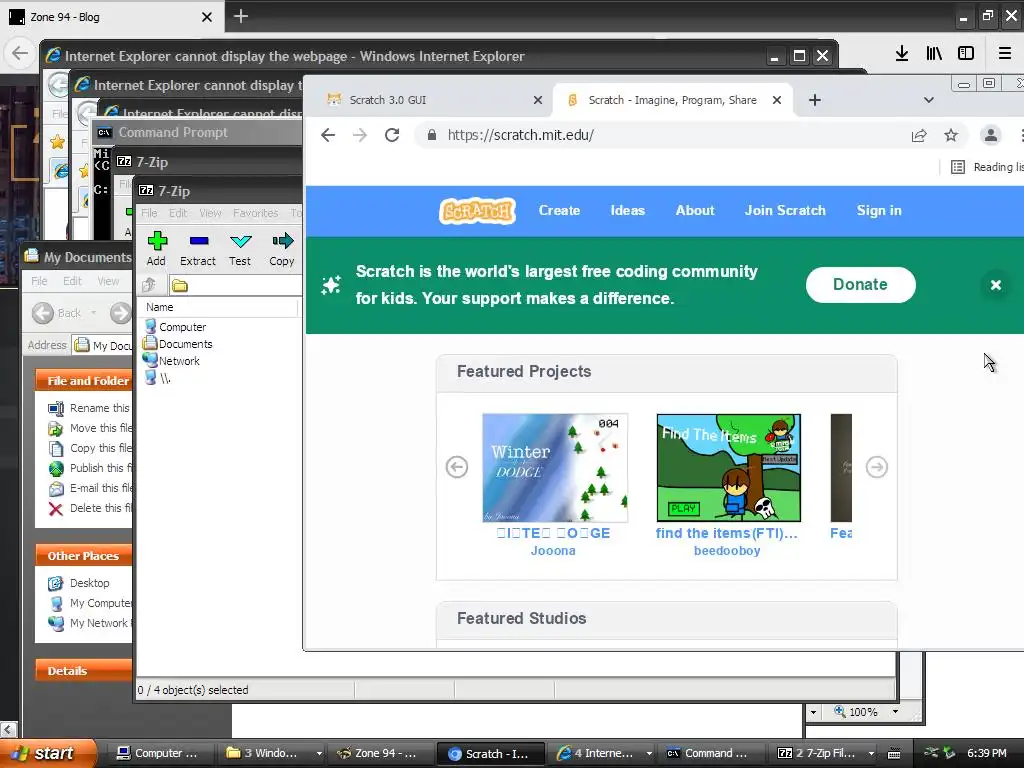Viewport: 1024px width, 768px height.
Task: Click Extract in the 7-Zip toolbar
Action: 198,249
